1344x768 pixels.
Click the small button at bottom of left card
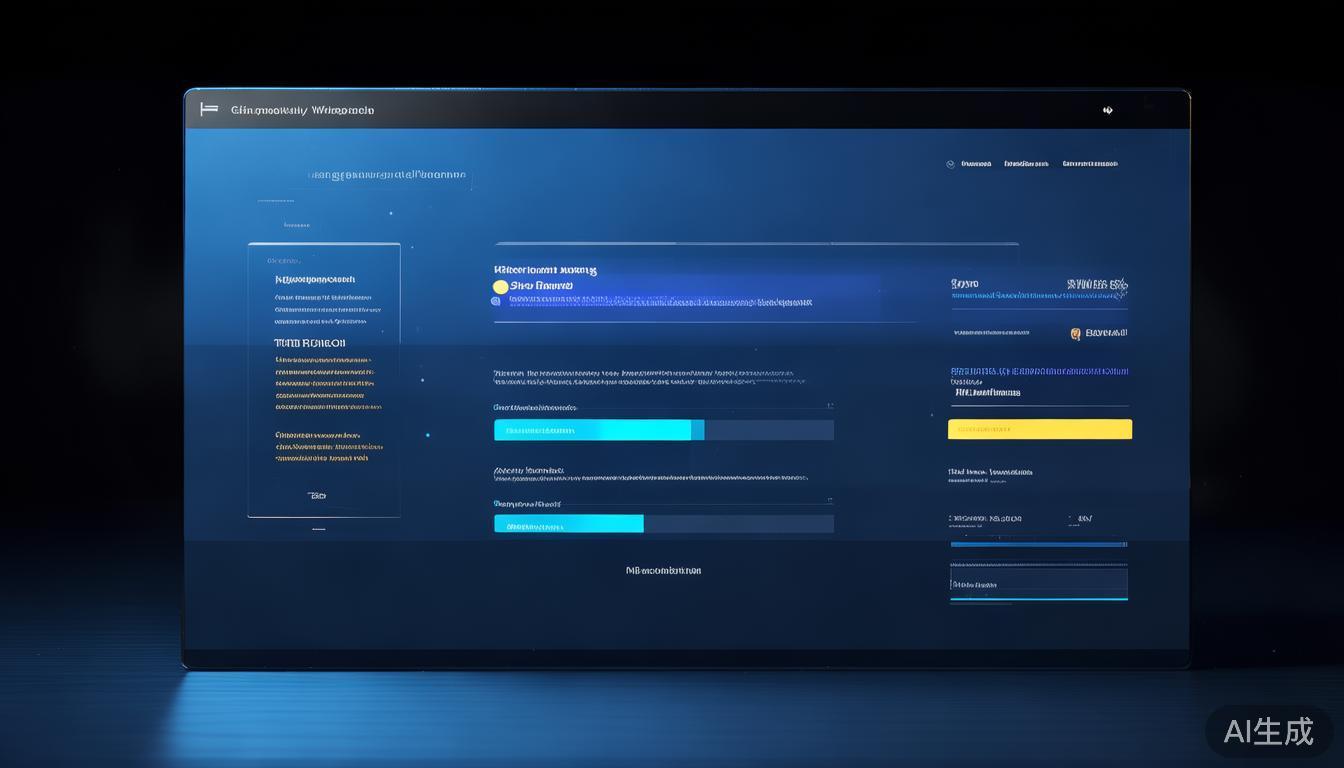point(317,496)
